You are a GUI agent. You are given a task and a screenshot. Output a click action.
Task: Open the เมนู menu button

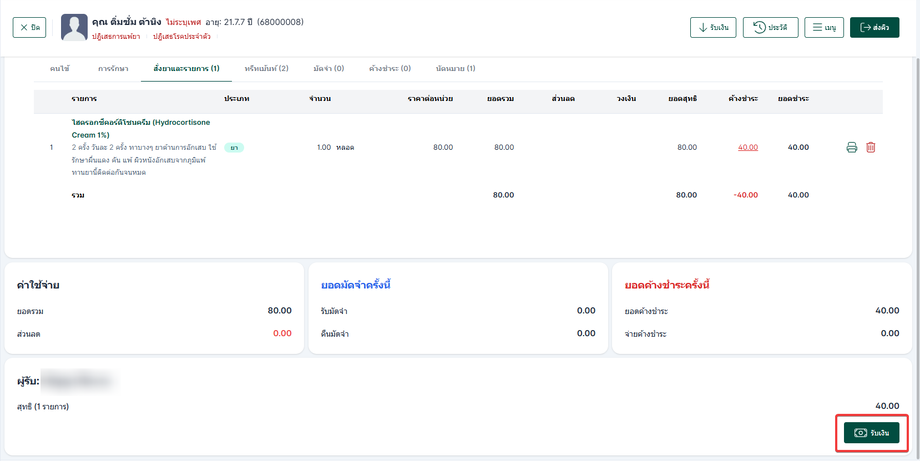pyautogui.click(x=824, y=28)
